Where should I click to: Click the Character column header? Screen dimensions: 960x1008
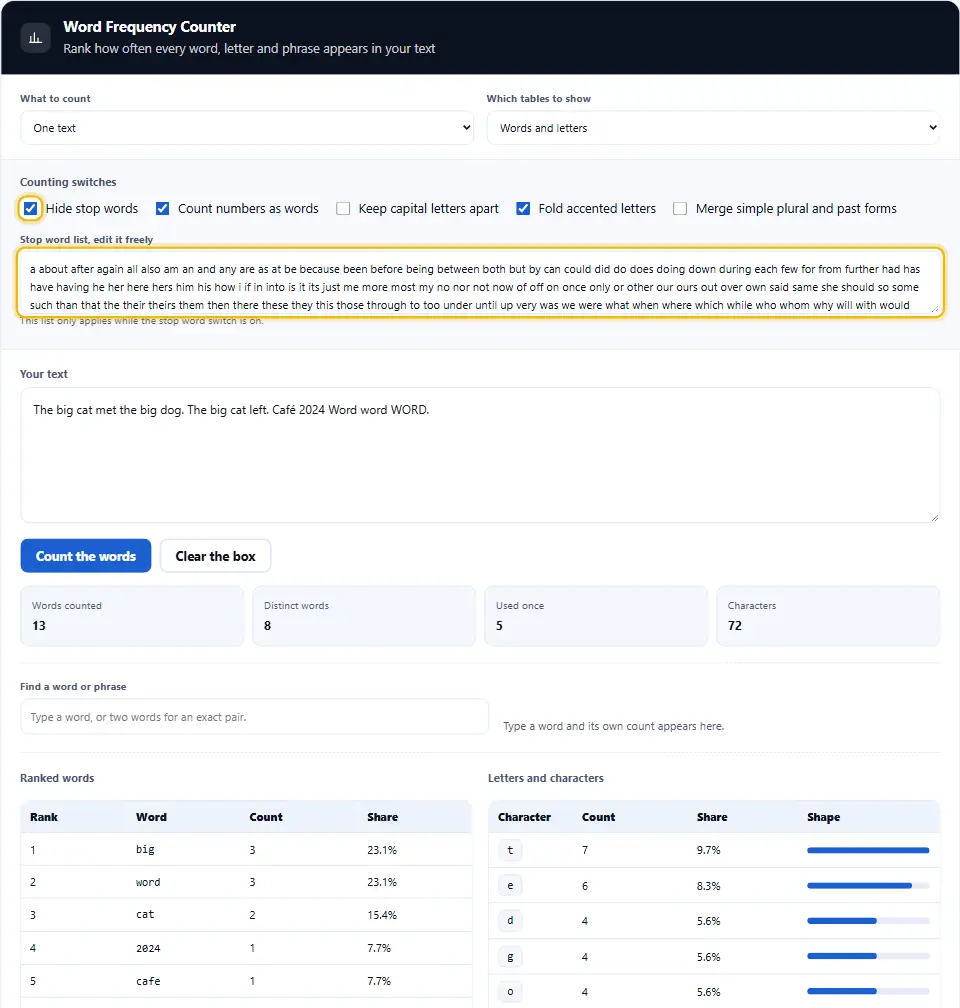(525, 817)
